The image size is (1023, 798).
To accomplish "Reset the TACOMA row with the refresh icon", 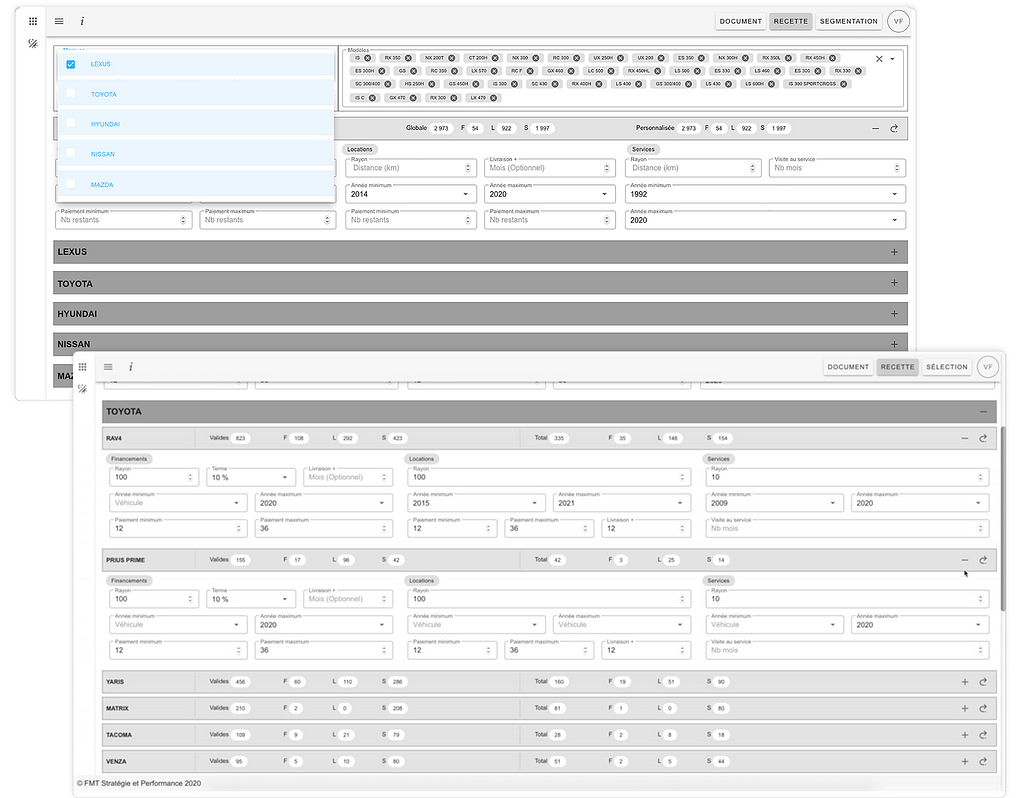I will coord(983,735).
